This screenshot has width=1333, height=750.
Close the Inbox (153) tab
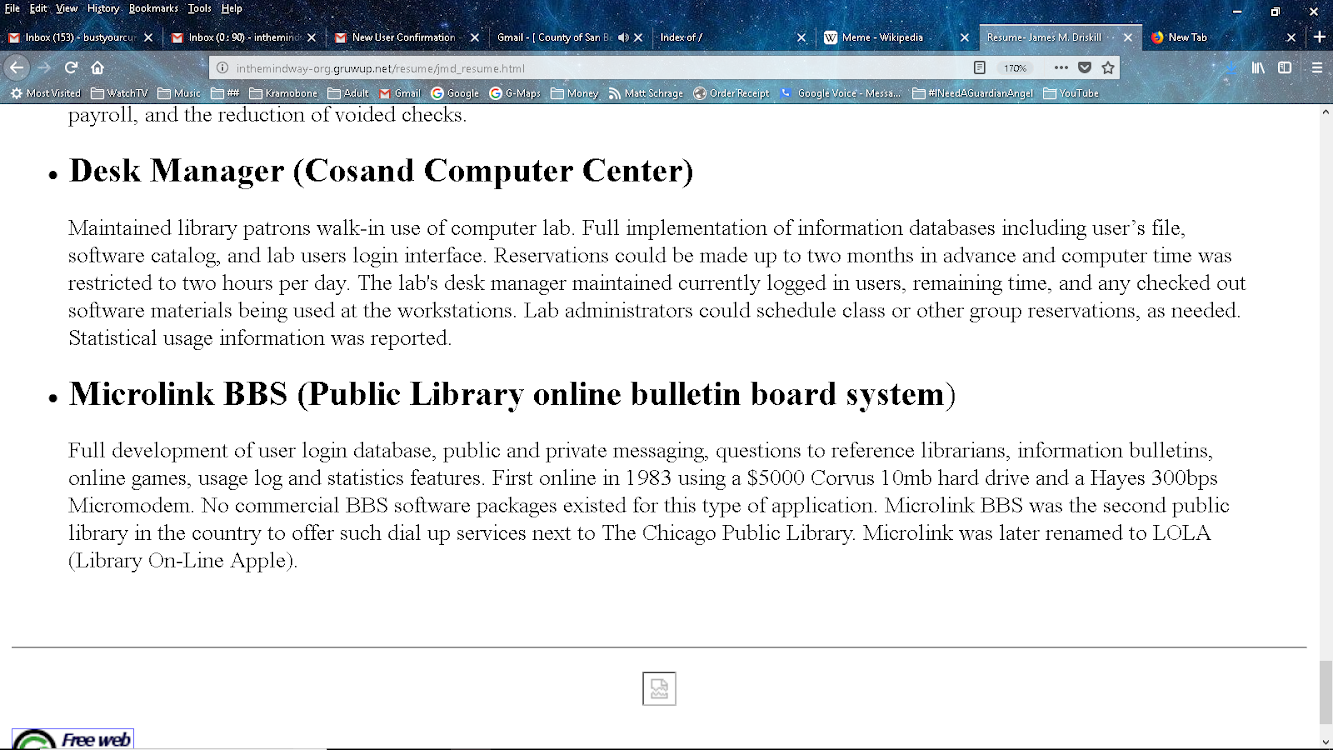[148, 37]
